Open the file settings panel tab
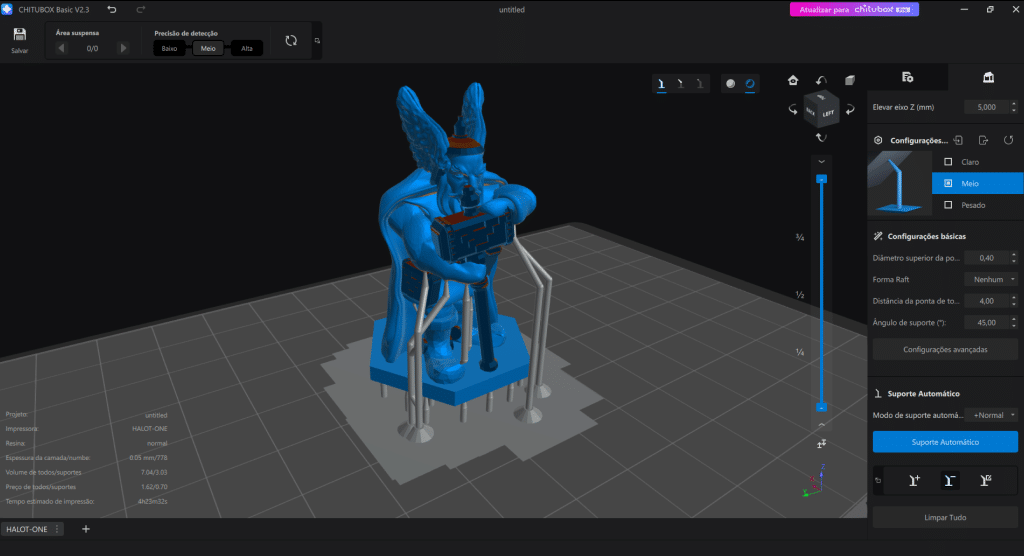 point(908,77)
